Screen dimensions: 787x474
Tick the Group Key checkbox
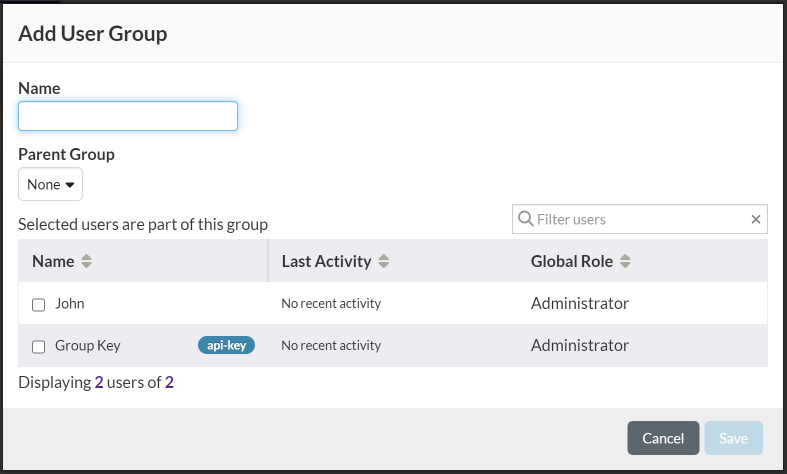coord(39,346)
